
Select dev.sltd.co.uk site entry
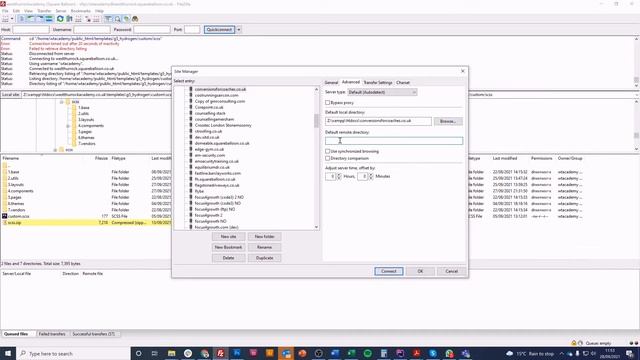pyautogui.click(x=207, y=137)
